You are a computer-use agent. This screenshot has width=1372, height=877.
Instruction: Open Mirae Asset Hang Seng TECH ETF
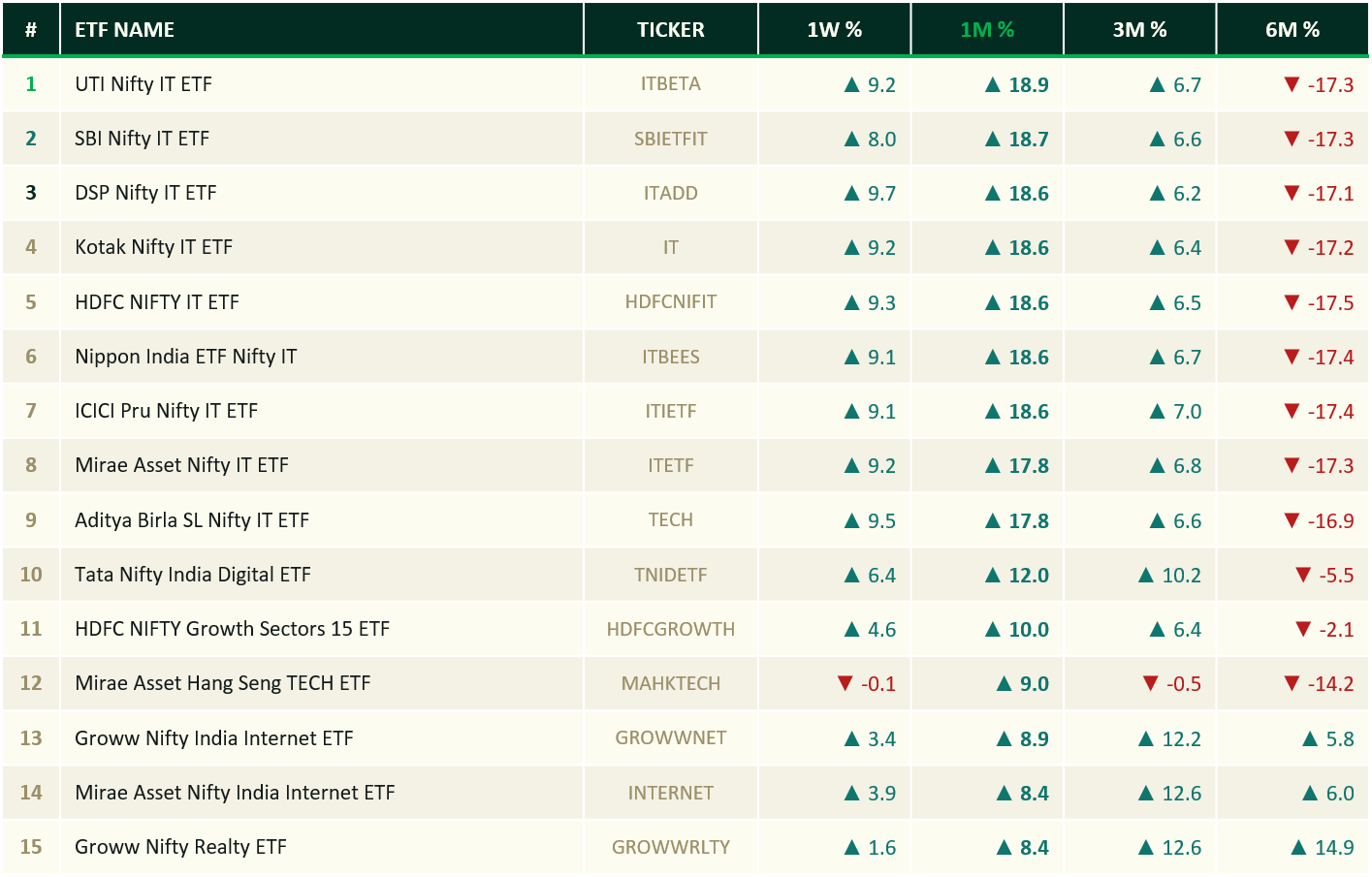click(x=223, y=683)
